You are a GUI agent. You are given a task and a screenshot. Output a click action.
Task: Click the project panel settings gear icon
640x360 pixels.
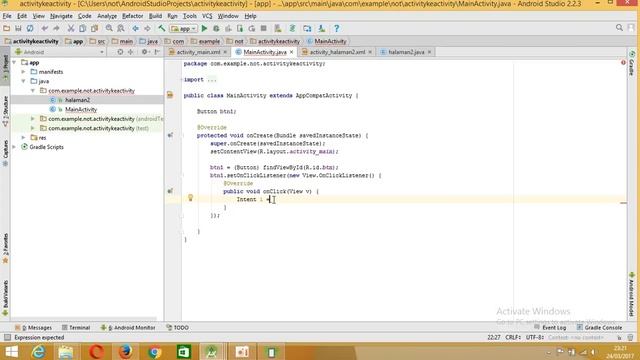click(144, 52)
